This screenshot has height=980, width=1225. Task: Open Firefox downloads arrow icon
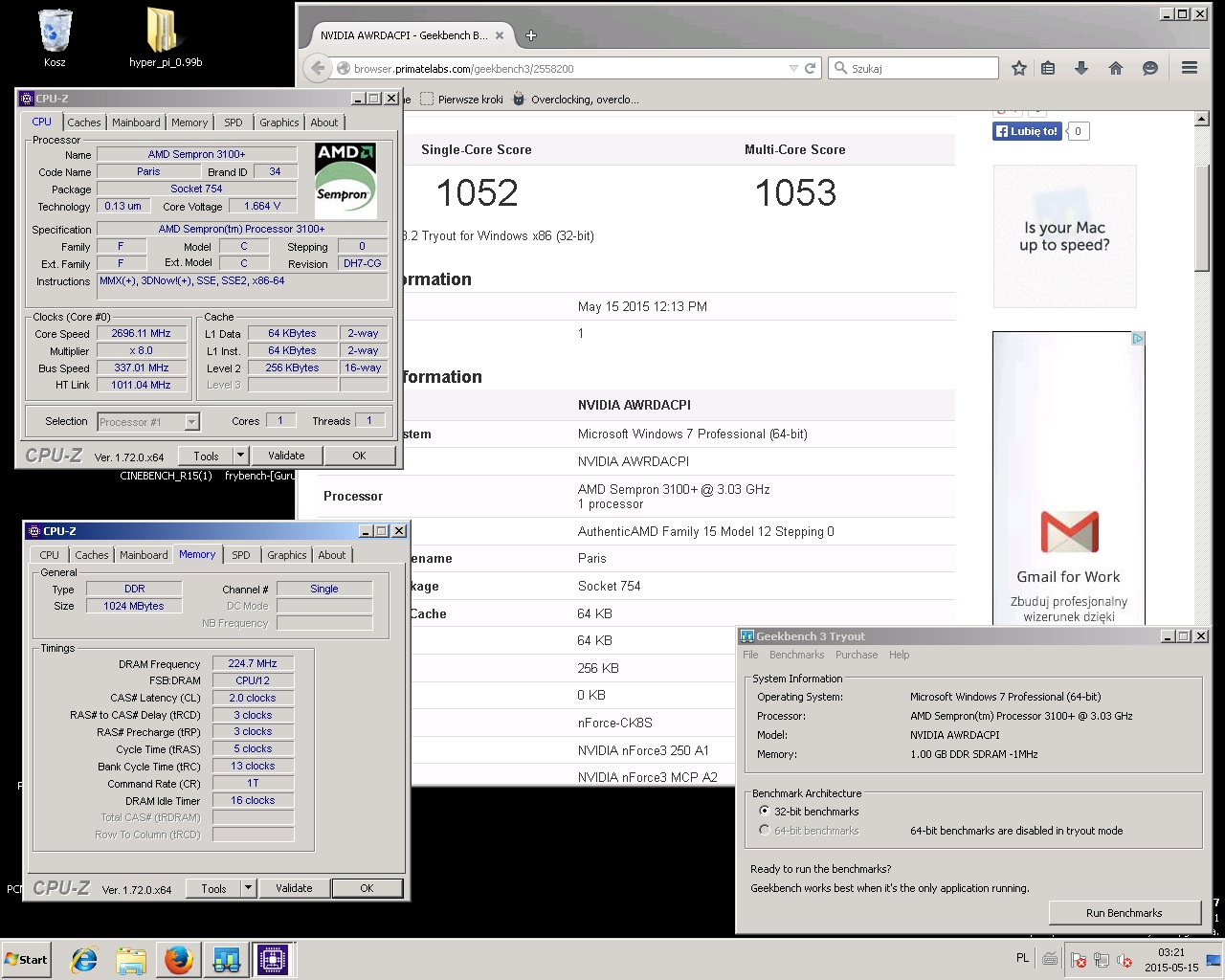1081,68
